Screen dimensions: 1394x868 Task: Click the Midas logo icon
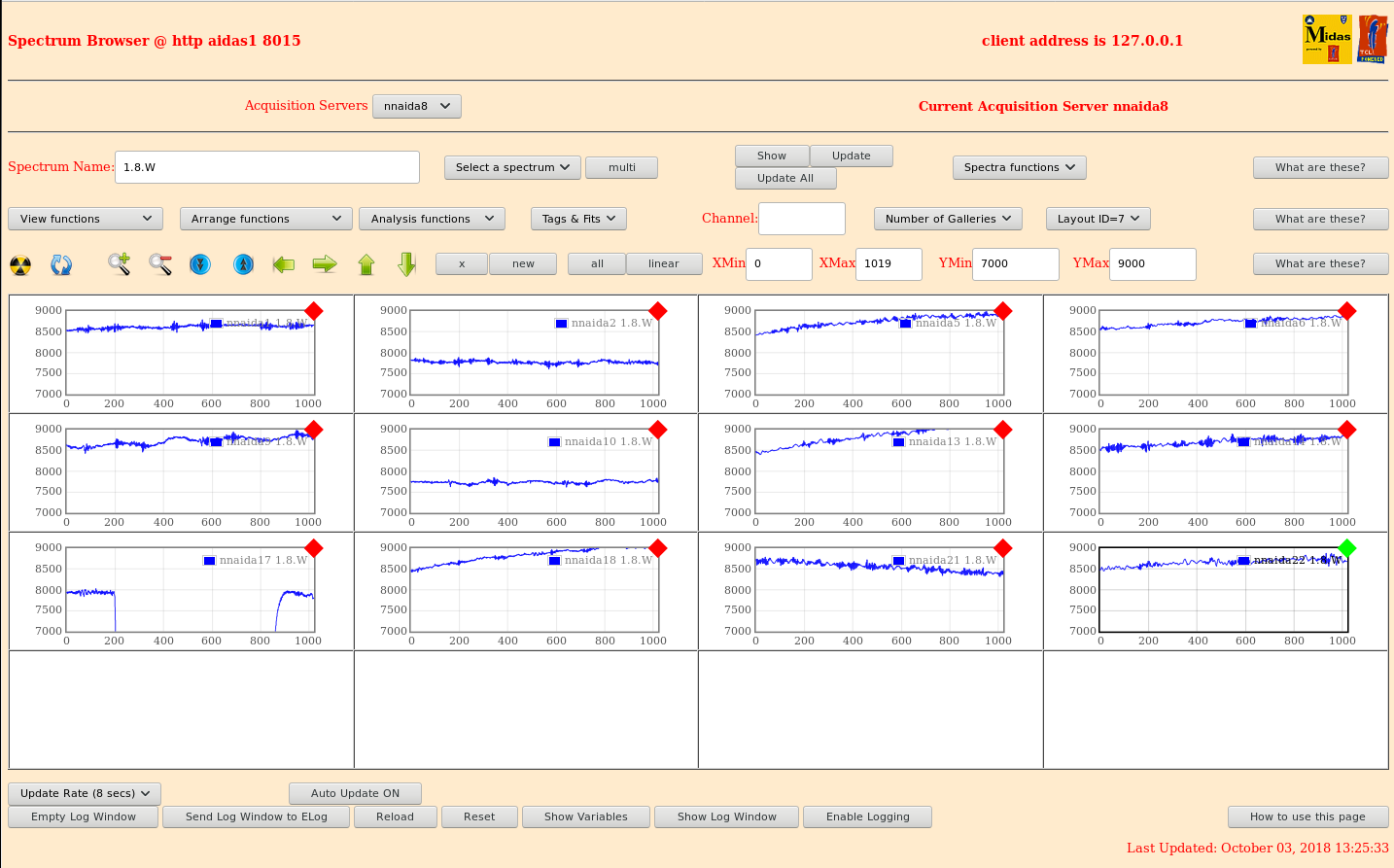(1328, 40)
